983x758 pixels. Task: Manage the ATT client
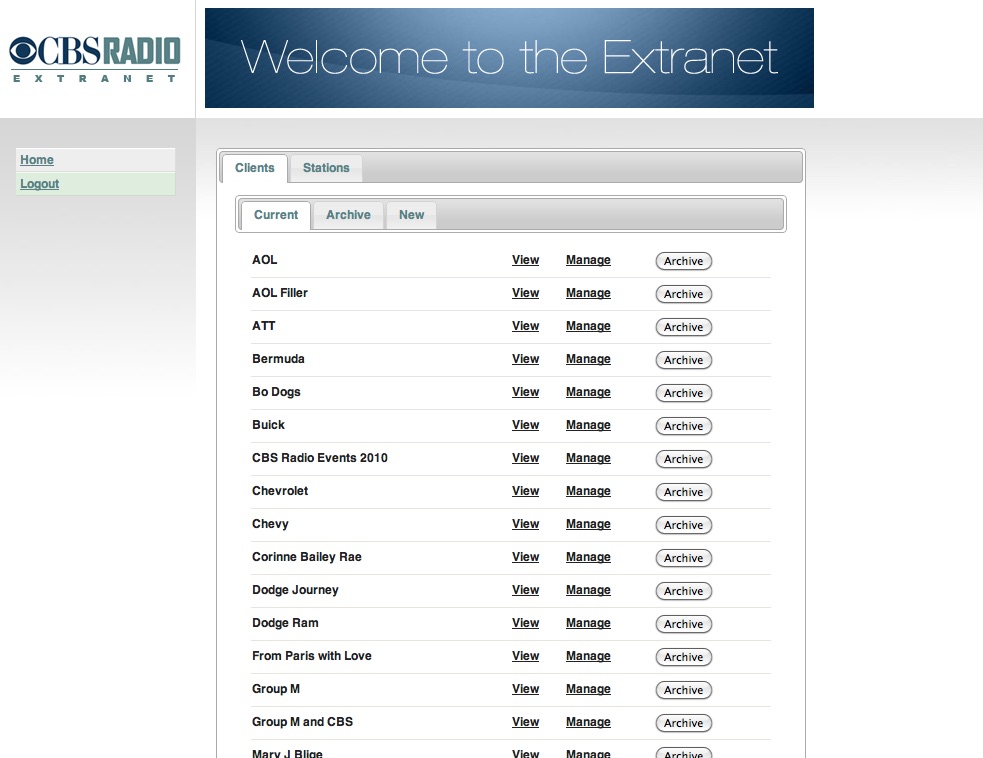coord(587,326)
